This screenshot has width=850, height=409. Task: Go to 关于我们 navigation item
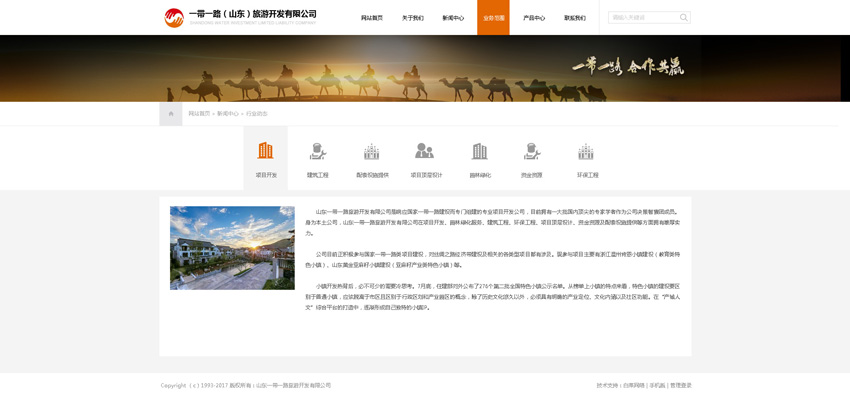412,18
